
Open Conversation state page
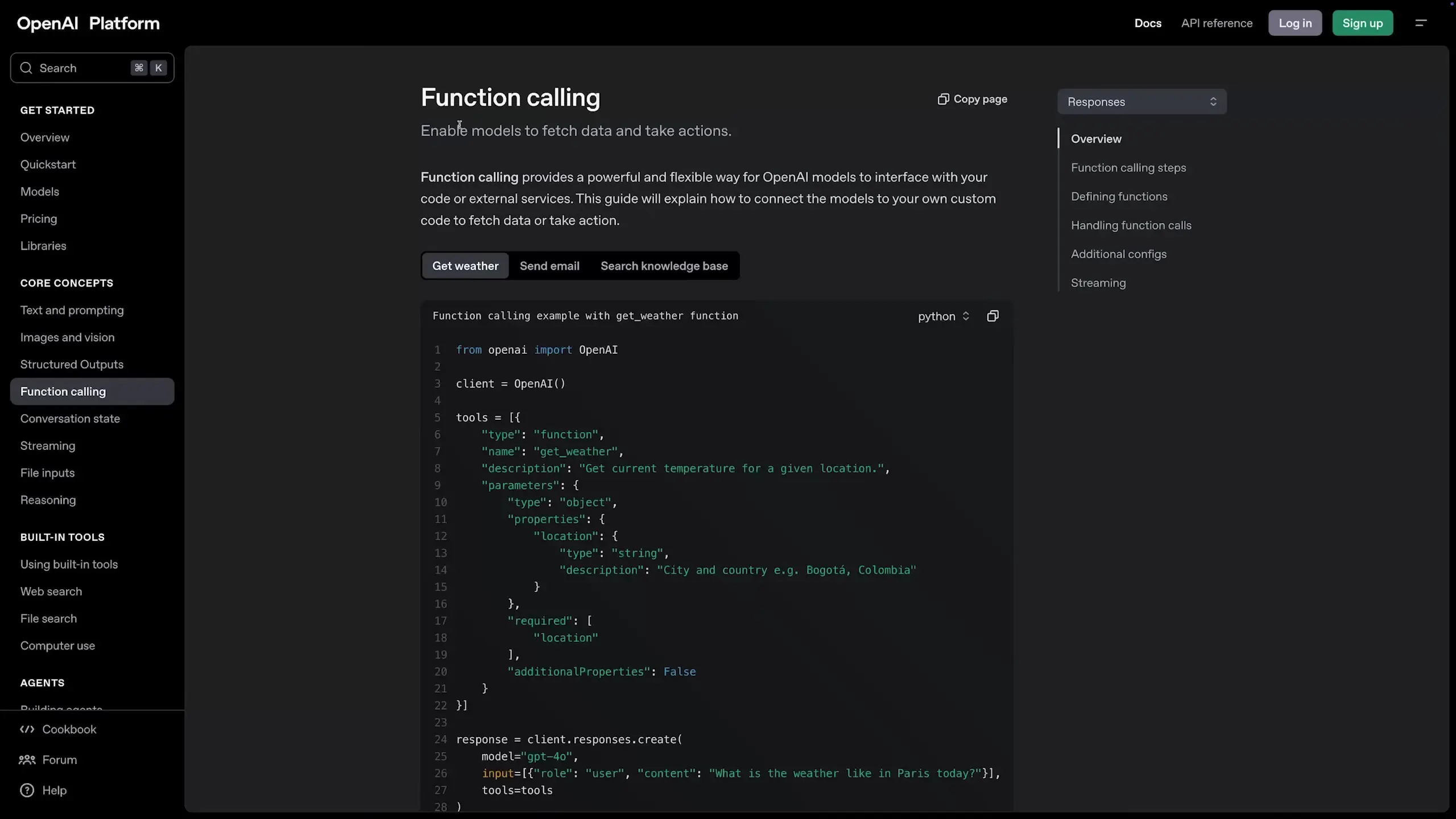[70, 419]
